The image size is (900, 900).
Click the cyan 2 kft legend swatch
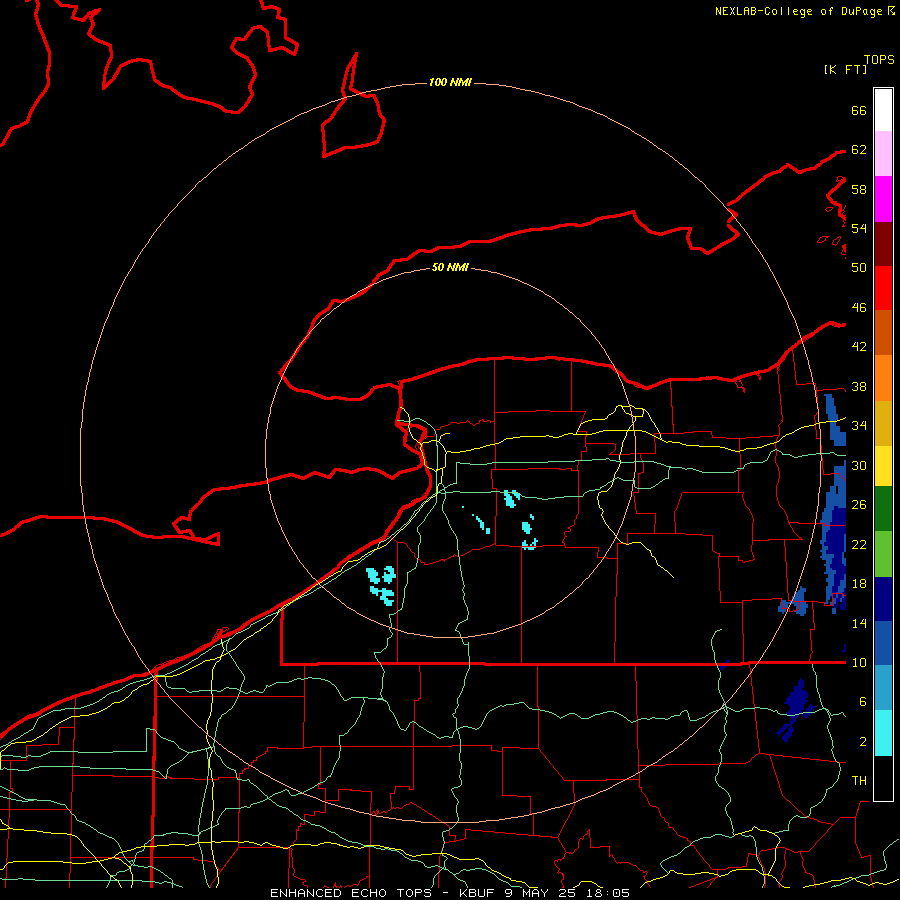click(883, 733)
